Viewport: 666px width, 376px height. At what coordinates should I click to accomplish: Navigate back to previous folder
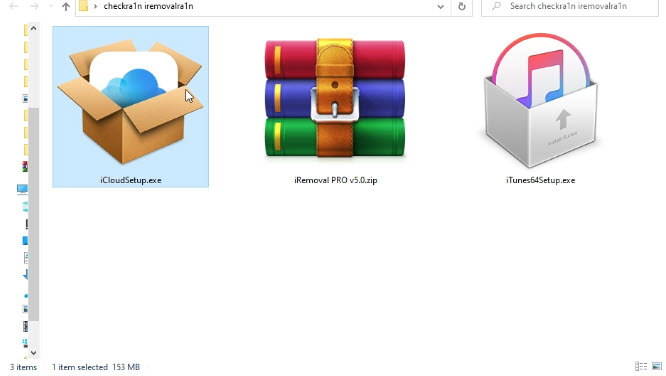pyautogui.click(x=14, y=6)
